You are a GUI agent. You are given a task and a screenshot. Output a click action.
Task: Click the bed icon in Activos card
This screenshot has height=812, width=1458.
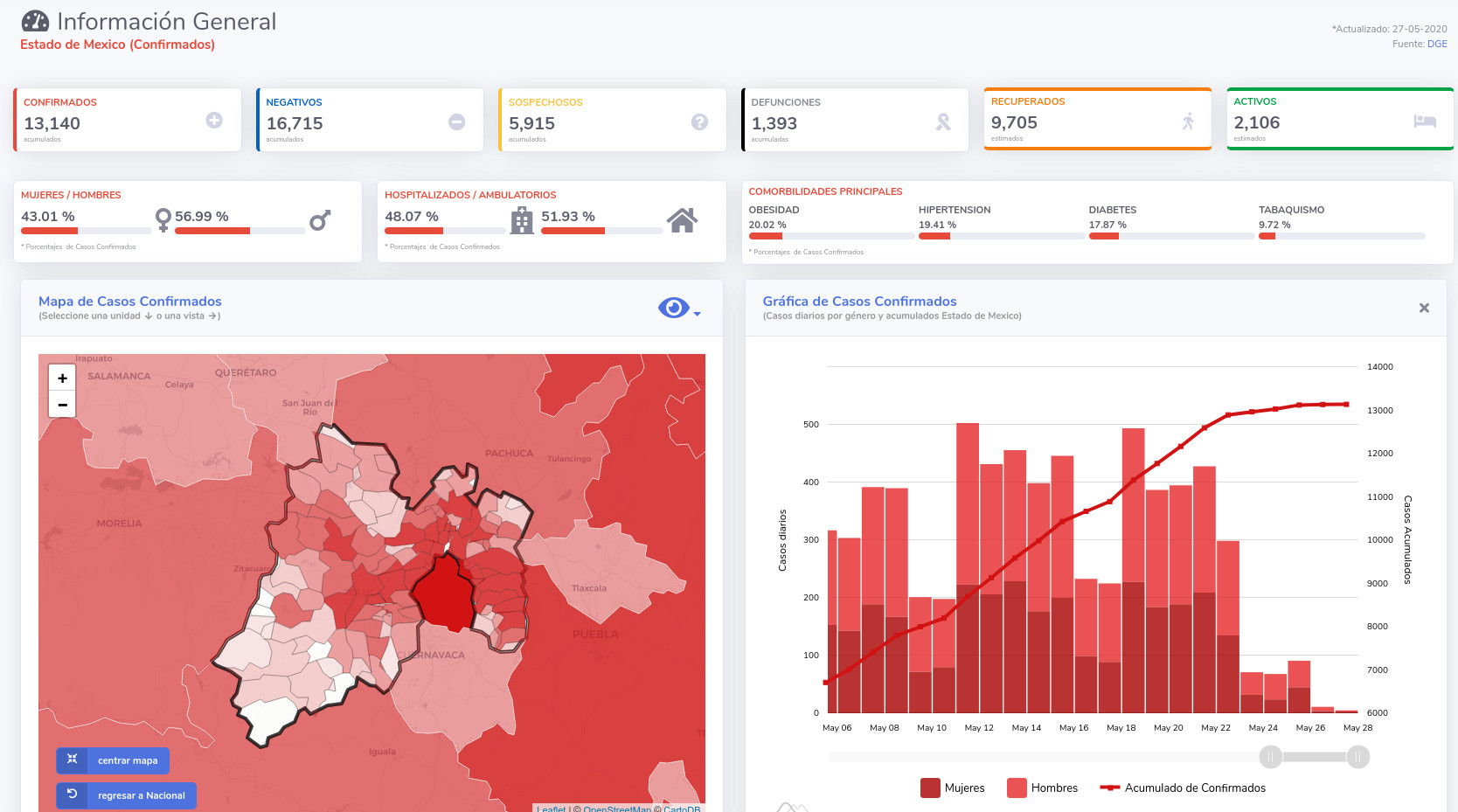(1425, 121)
